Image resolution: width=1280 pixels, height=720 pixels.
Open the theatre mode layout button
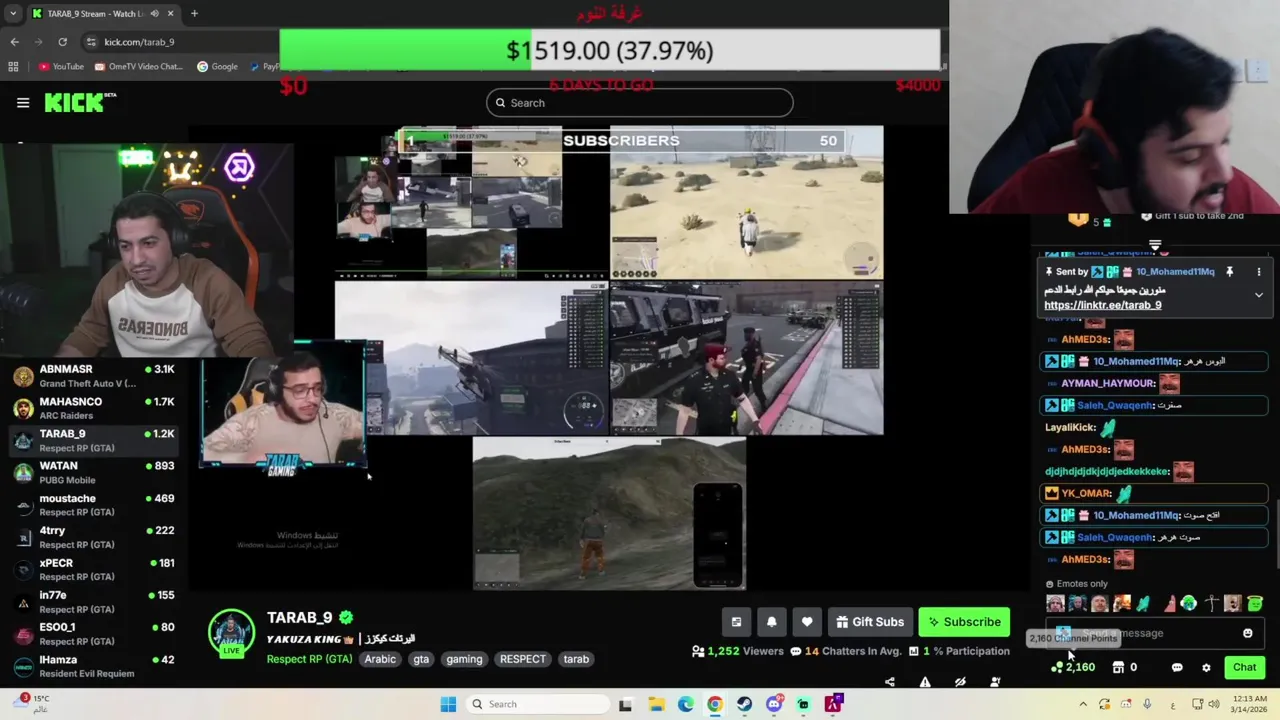[x=736, y=622]
